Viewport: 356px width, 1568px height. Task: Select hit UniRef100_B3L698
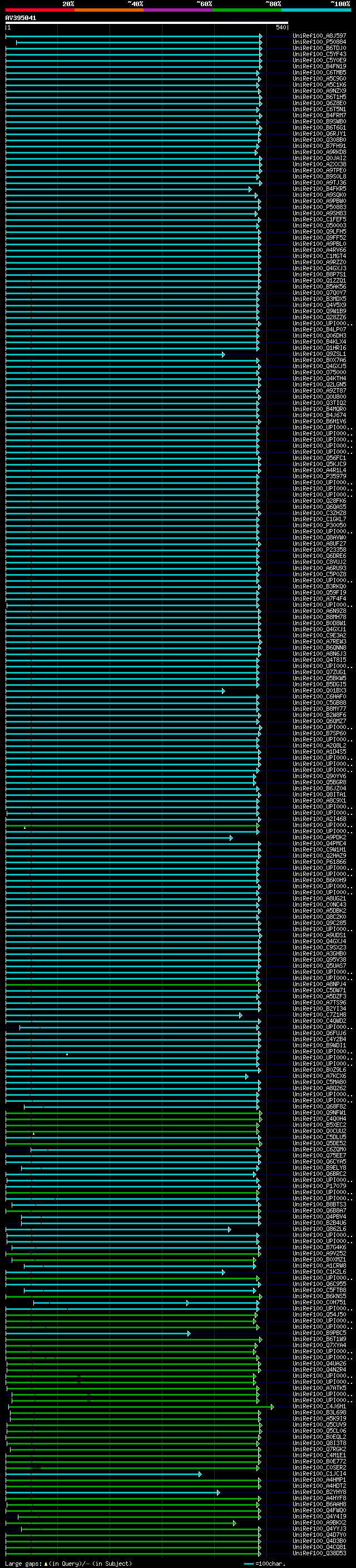coord(319,1412)
